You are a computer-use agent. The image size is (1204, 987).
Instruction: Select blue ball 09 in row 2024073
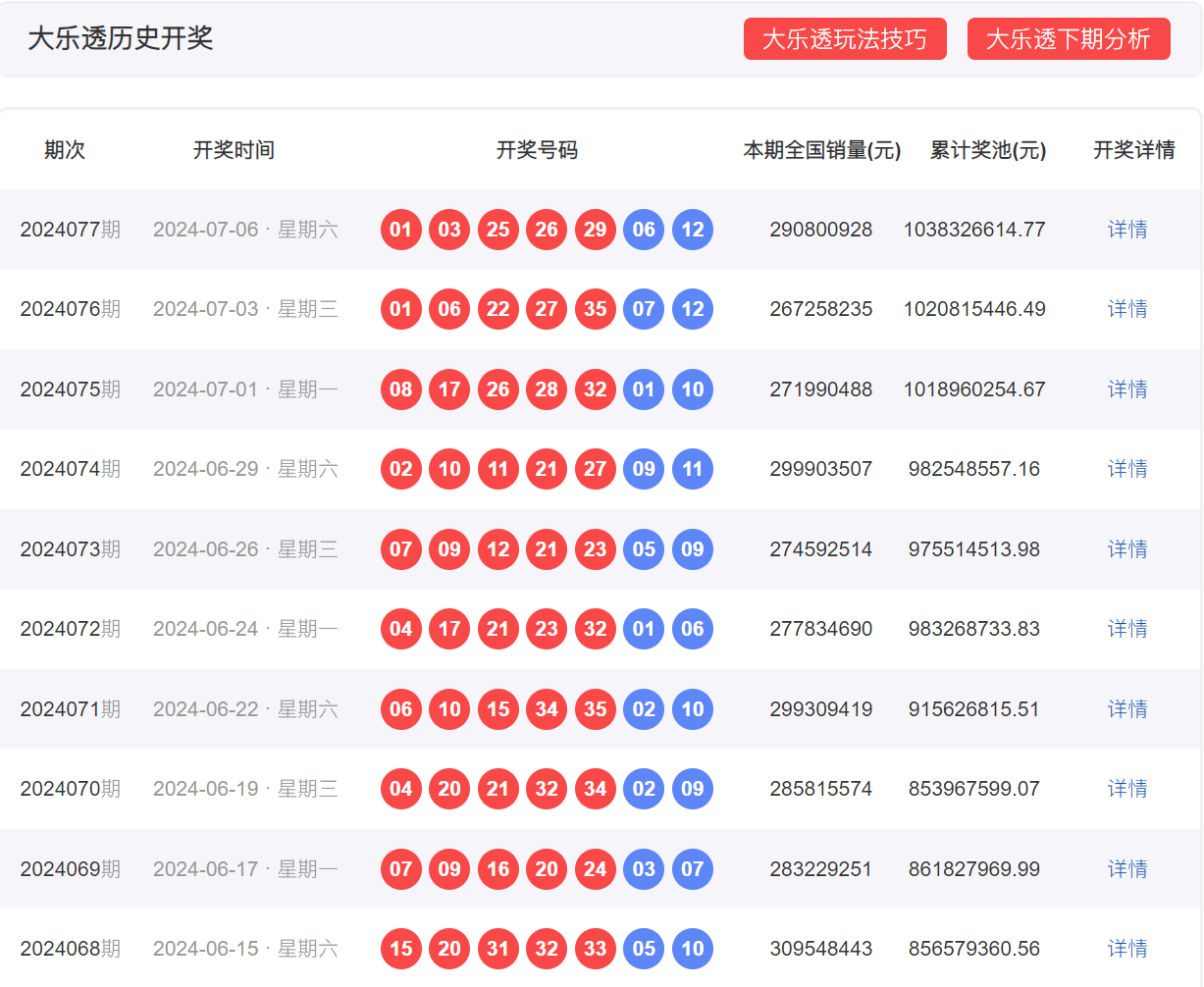coord(692,548)
